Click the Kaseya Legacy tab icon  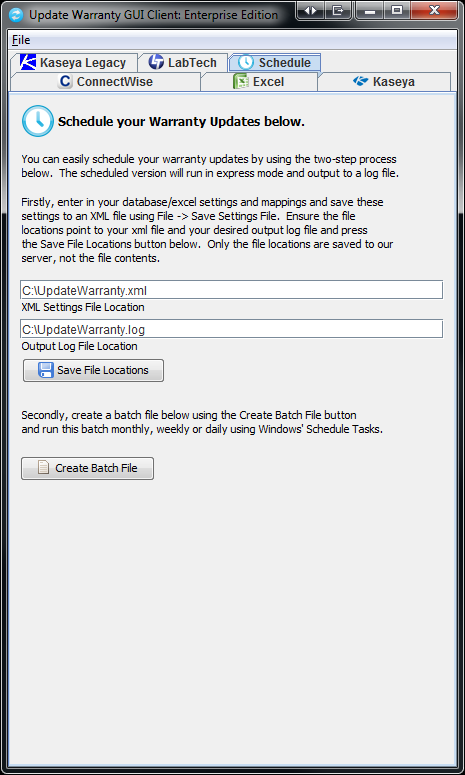point(28,62)
